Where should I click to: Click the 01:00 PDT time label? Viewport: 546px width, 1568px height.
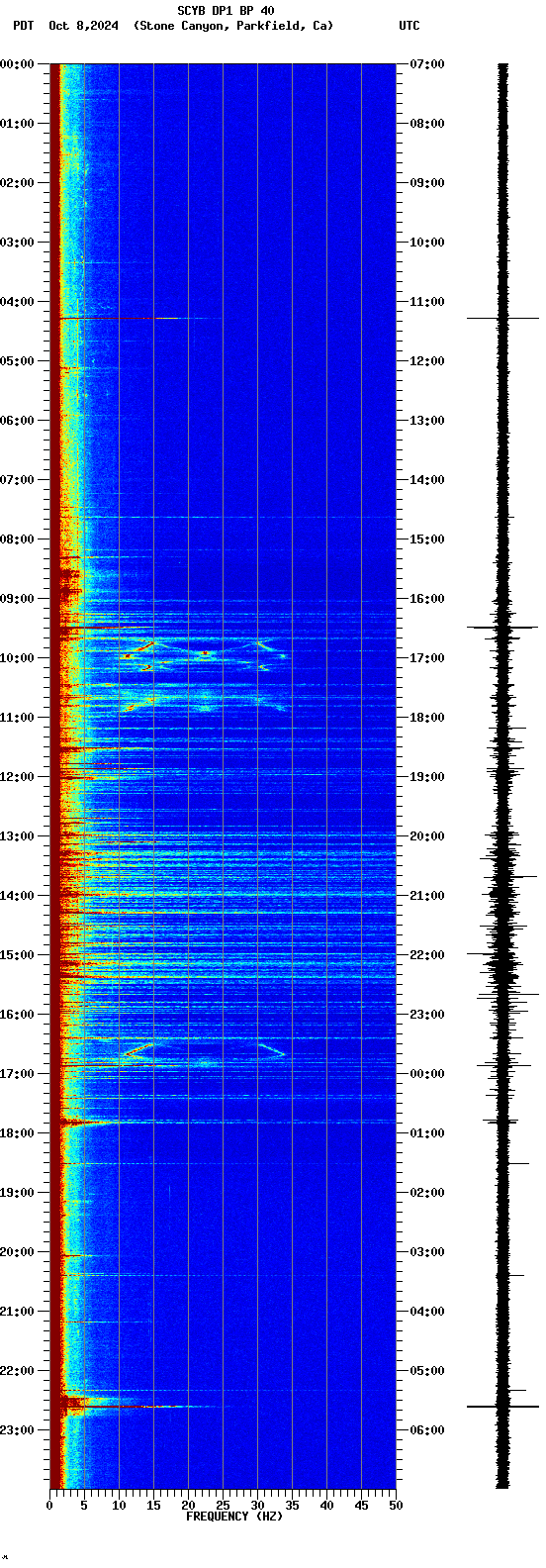(x=18, y=124)
